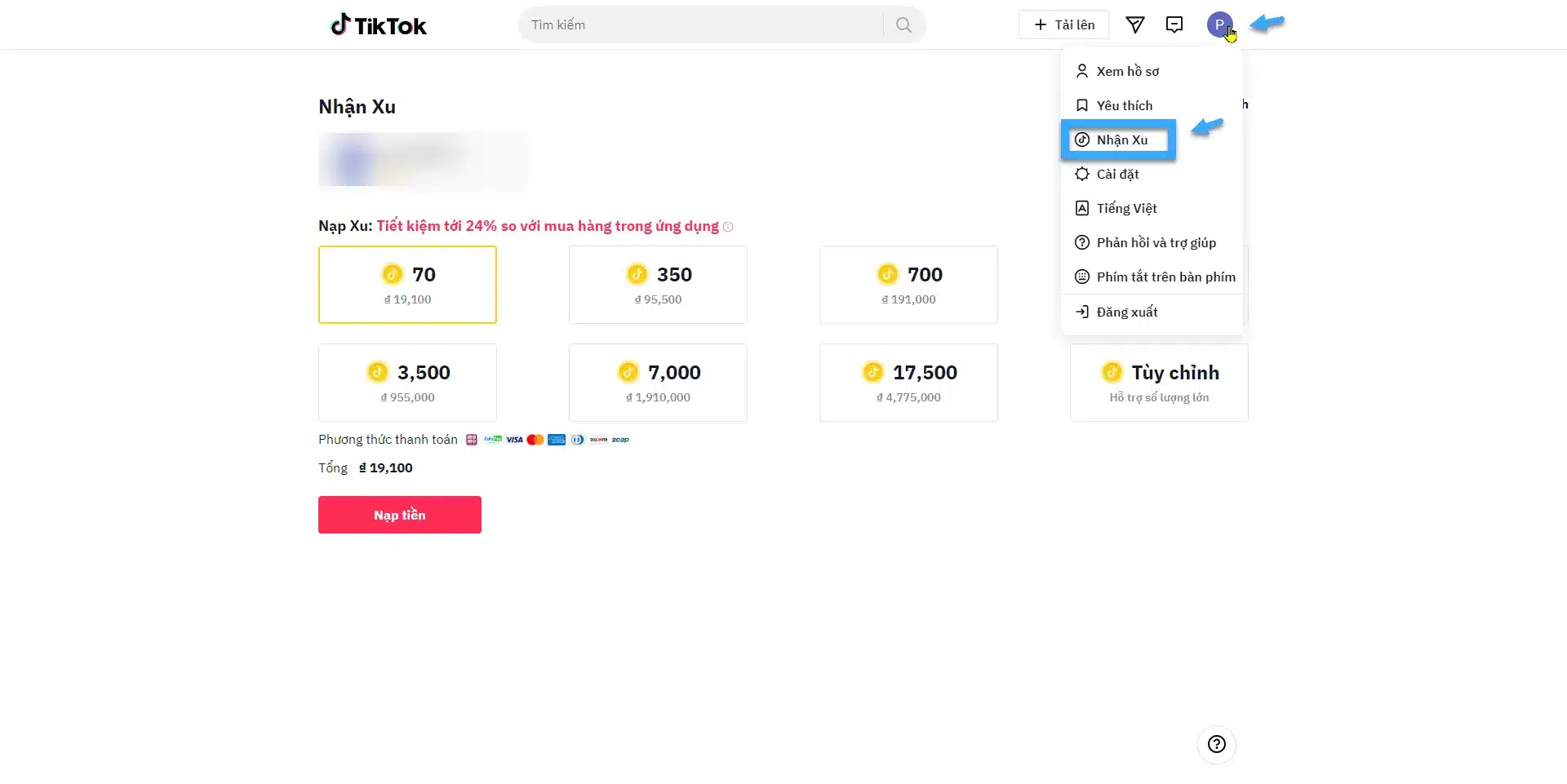Open the inbox notifications icon
1567x784 pixels.
pyautogui.click(x=1174, y=24)
